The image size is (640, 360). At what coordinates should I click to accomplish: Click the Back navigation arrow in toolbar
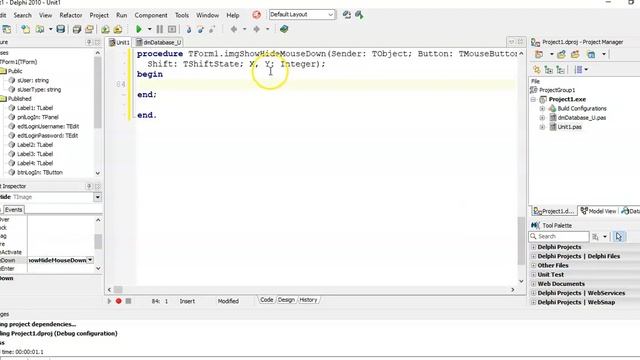(234, 29)
